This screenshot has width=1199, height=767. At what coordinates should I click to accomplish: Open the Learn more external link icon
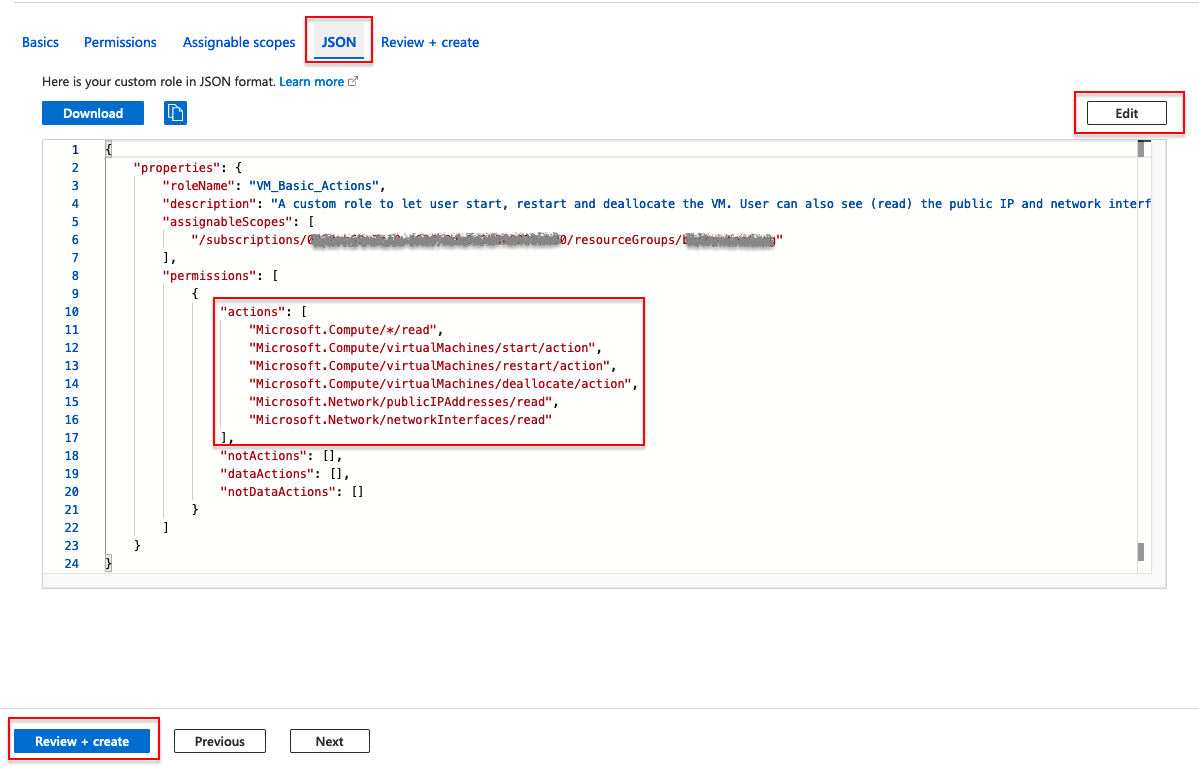351,81
